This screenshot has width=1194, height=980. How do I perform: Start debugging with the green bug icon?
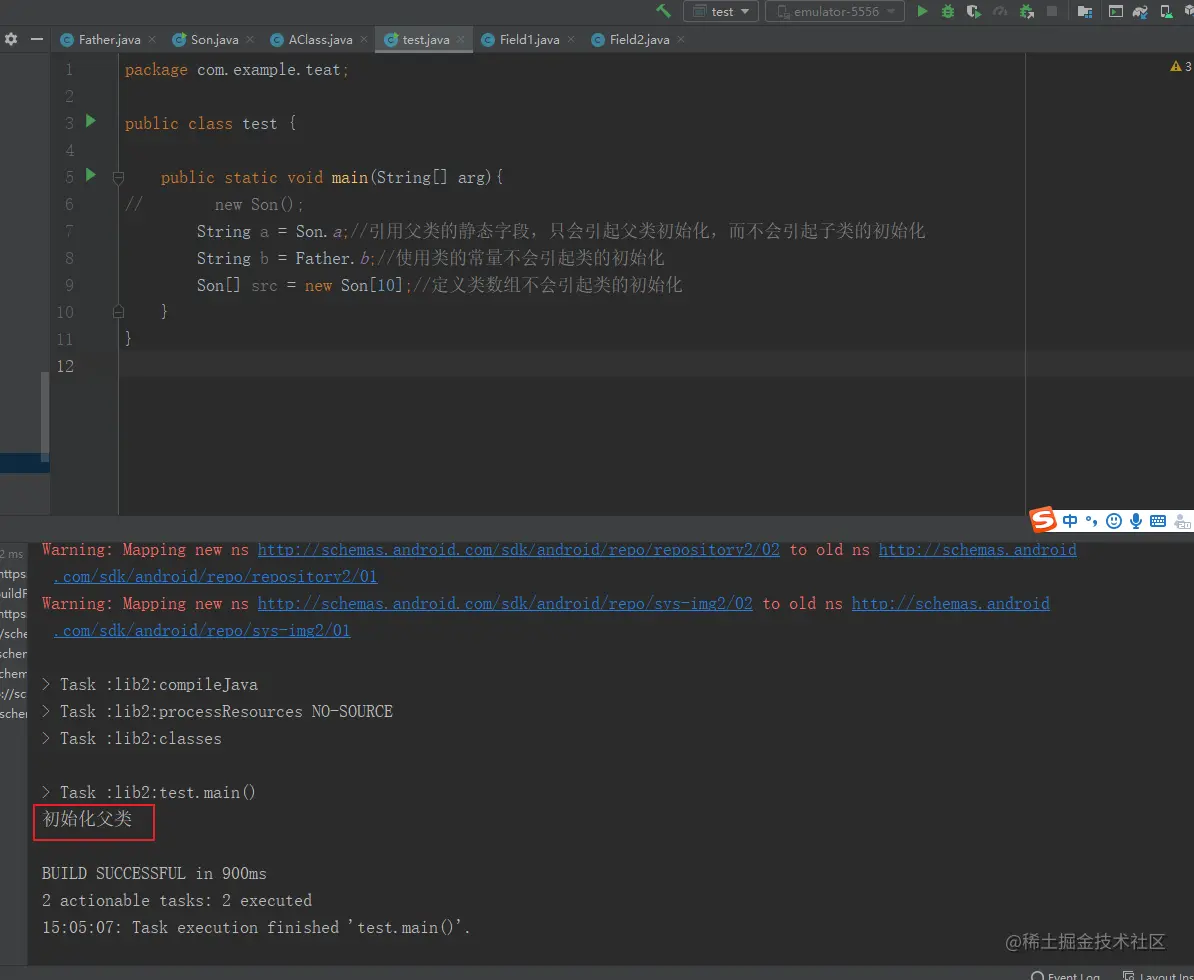(x=948, y=11)
